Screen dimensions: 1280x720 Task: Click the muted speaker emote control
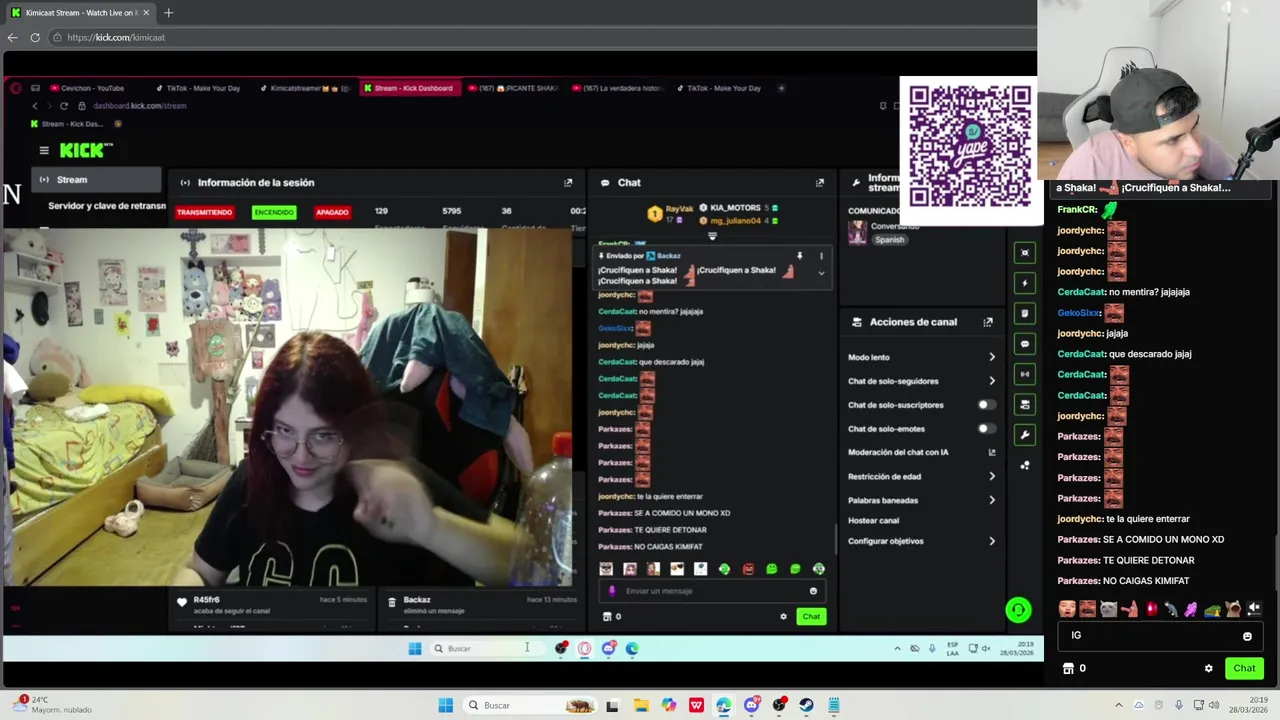pyautogui.click(x=1254, y=608)
